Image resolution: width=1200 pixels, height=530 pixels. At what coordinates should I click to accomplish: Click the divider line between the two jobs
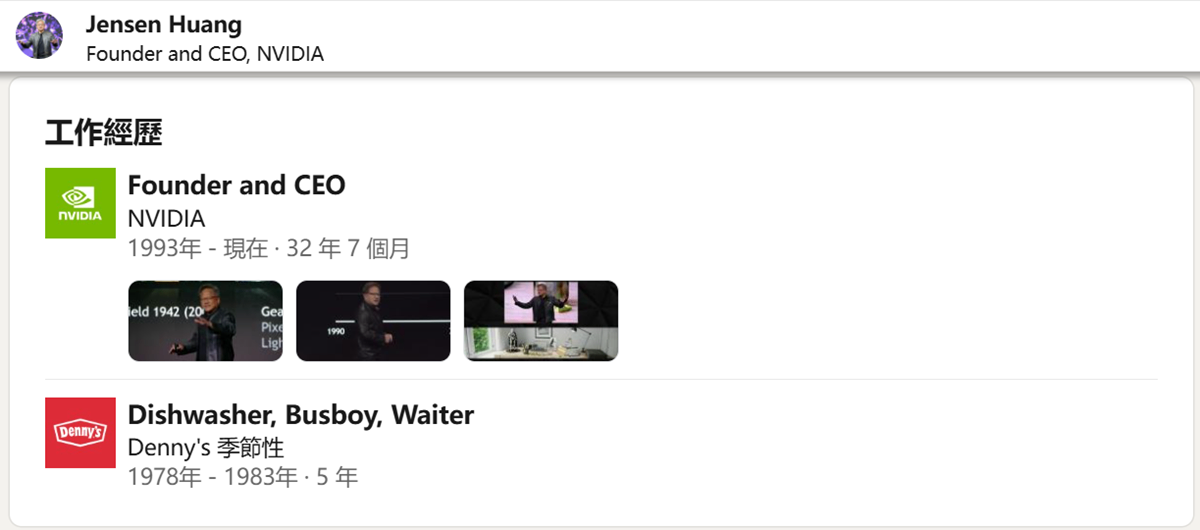point(601,380)
